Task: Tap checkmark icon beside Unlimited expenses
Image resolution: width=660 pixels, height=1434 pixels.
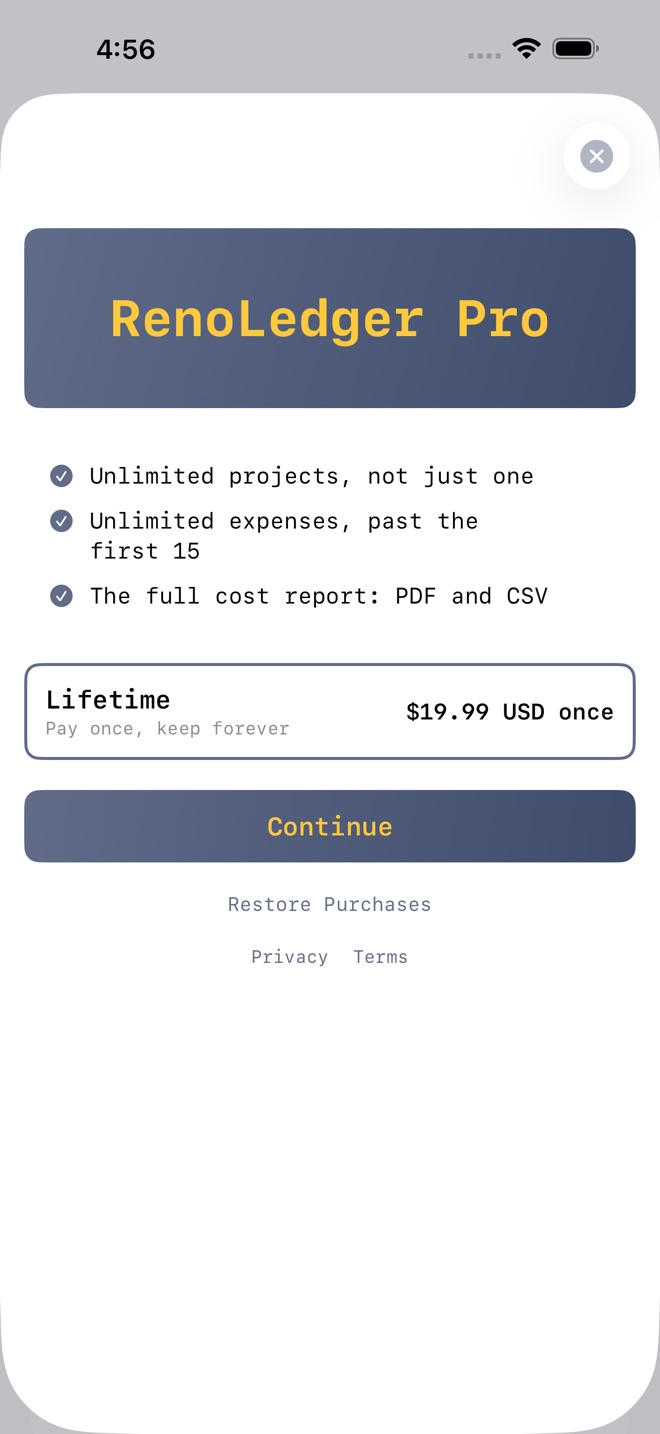Action: [x=61, y=521]
